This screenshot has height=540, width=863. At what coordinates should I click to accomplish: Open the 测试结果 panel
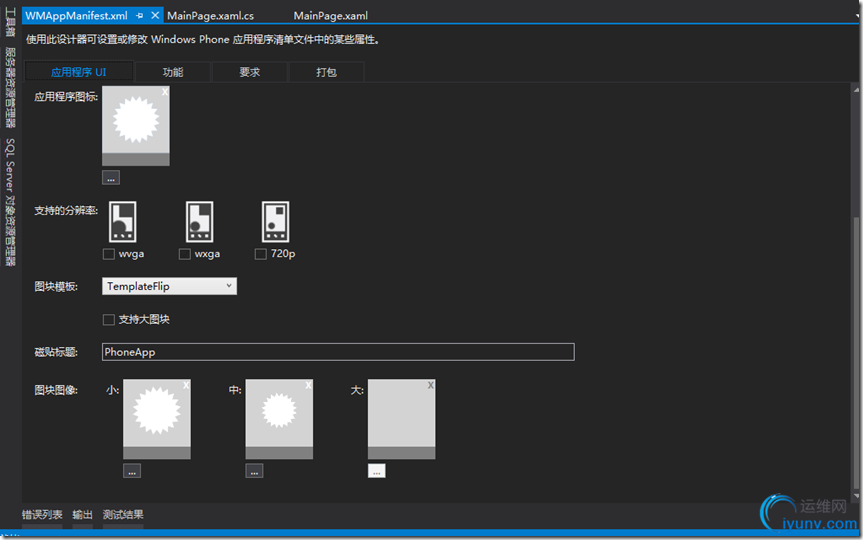coord(123,515)
